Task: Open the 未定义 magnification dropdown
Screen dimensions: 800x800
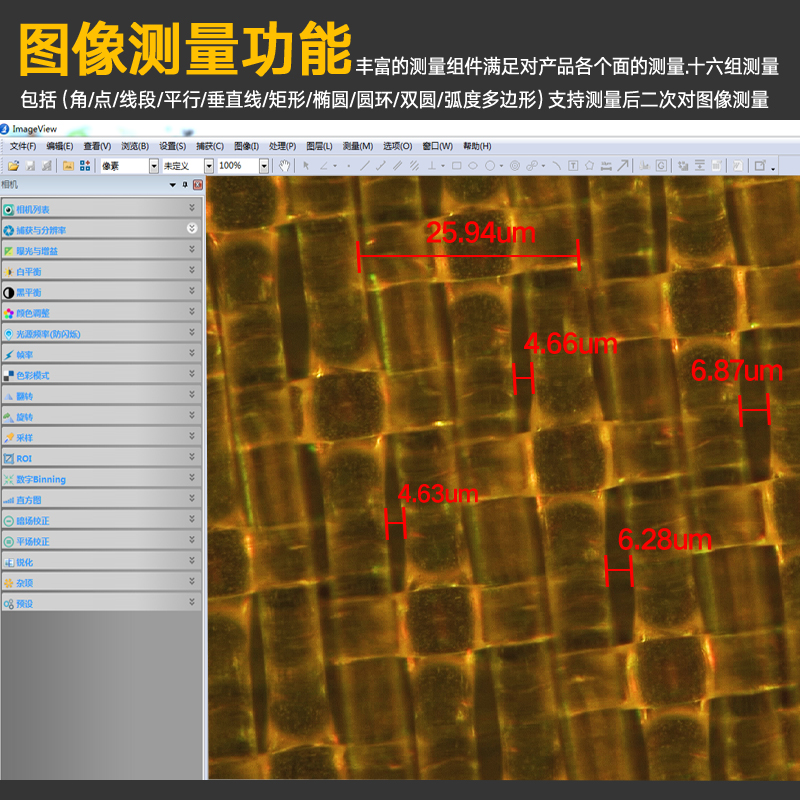Action: point(209,166)
